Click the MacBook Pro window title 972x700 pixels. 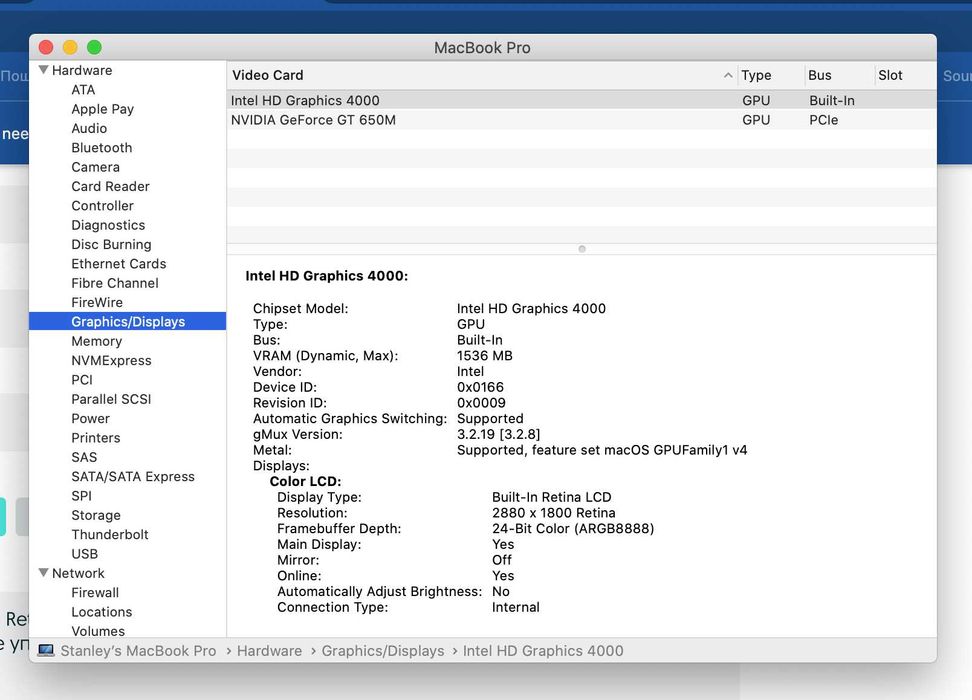point(482,48)
